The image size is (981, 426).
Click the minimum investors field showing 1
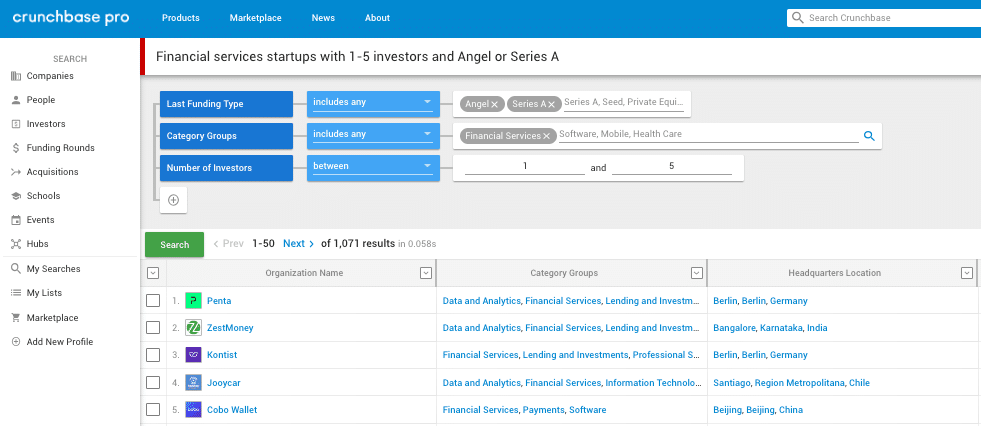525,167
